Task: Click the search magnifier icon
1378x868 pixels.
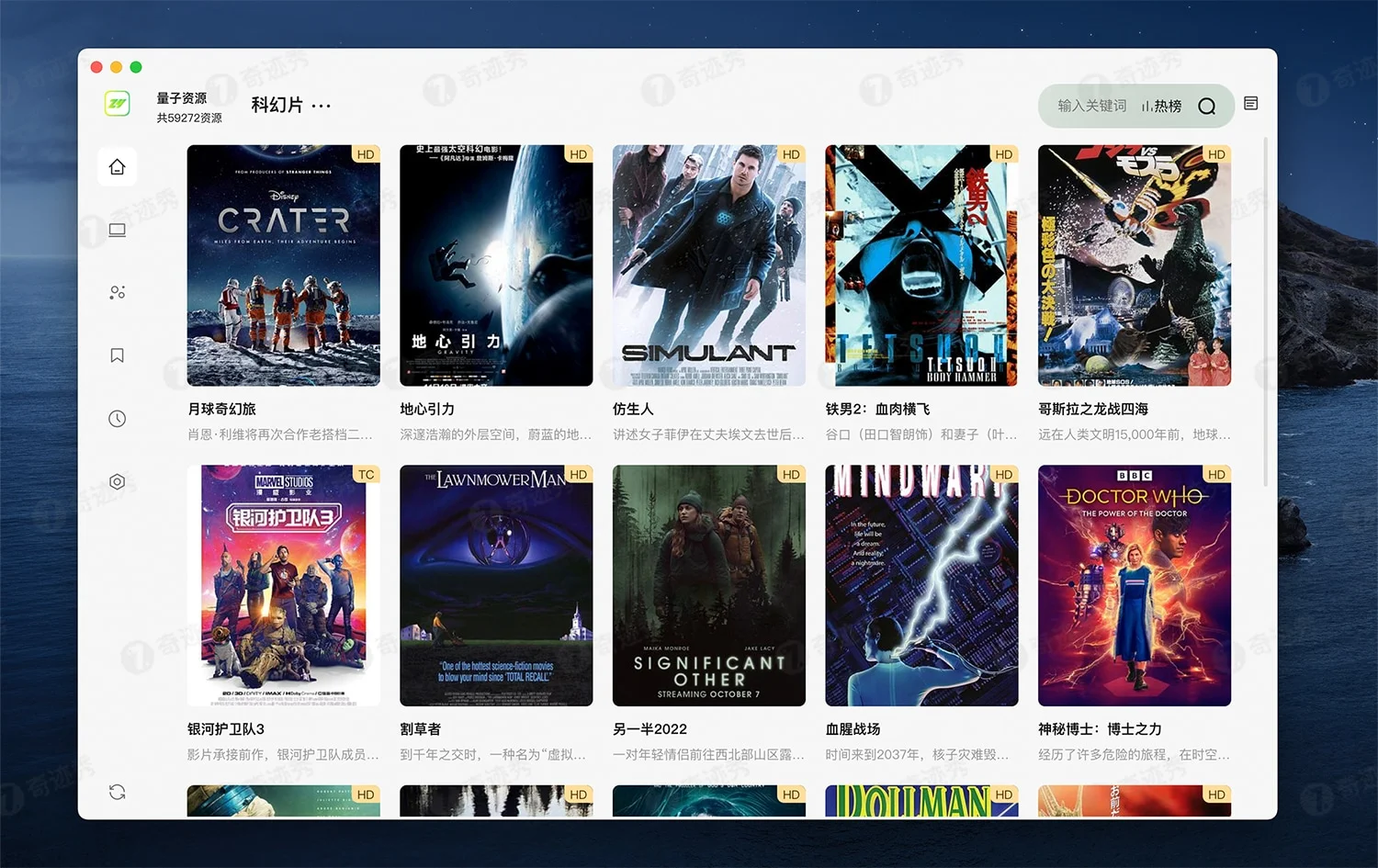Action: 1206,107
